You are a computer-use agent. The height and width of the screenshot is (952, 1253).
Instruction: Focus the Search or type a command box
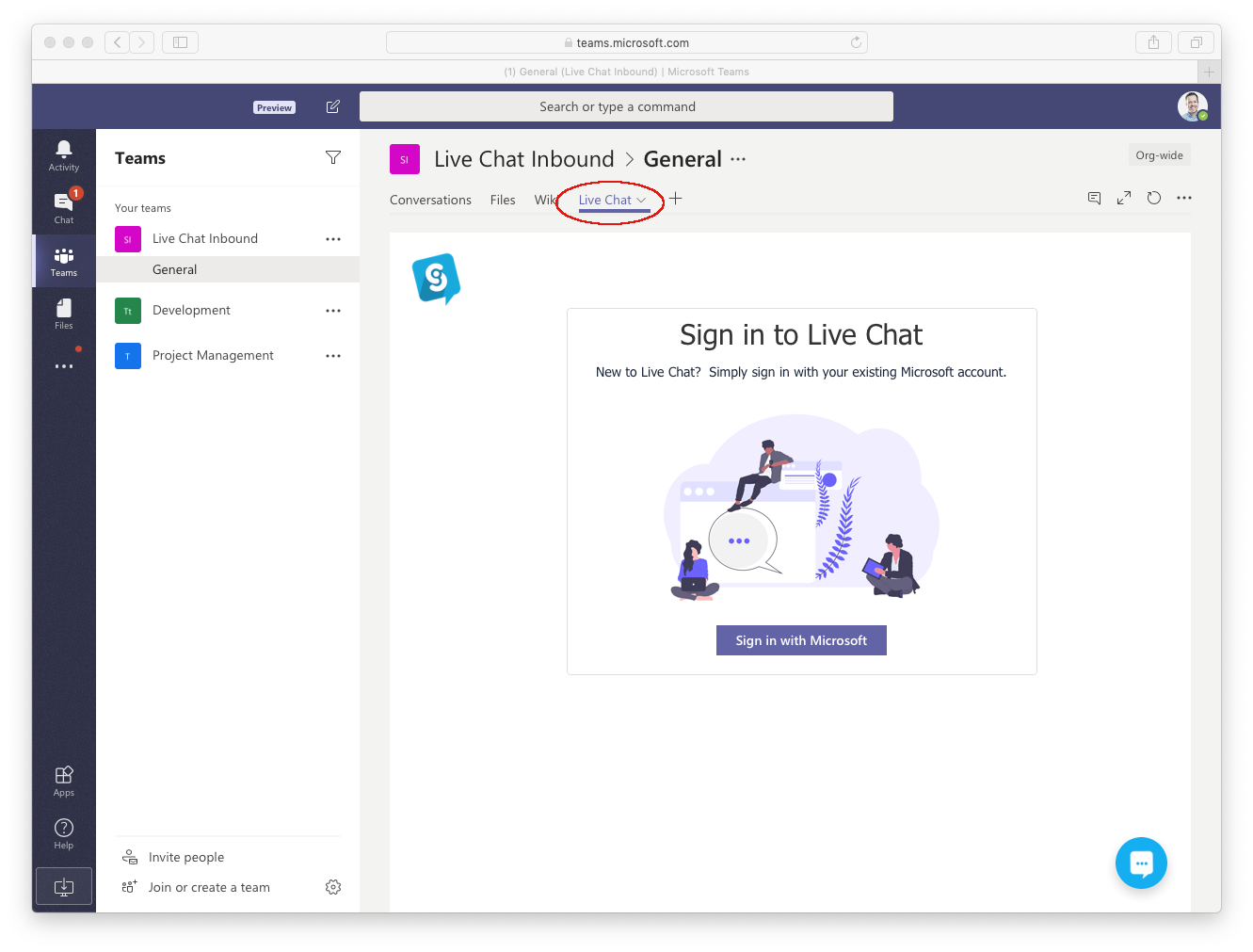[626, 106]
